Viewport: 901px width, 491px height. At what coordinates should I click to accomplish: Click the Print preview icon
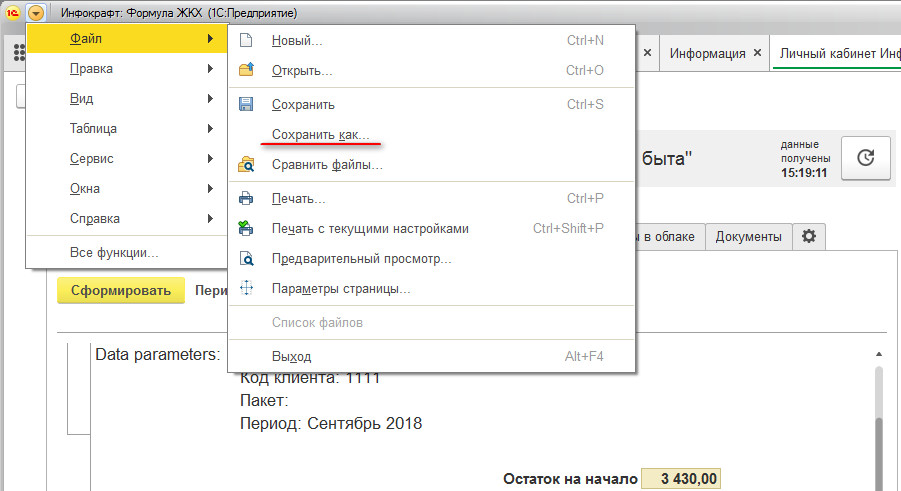tap(246, 259)
